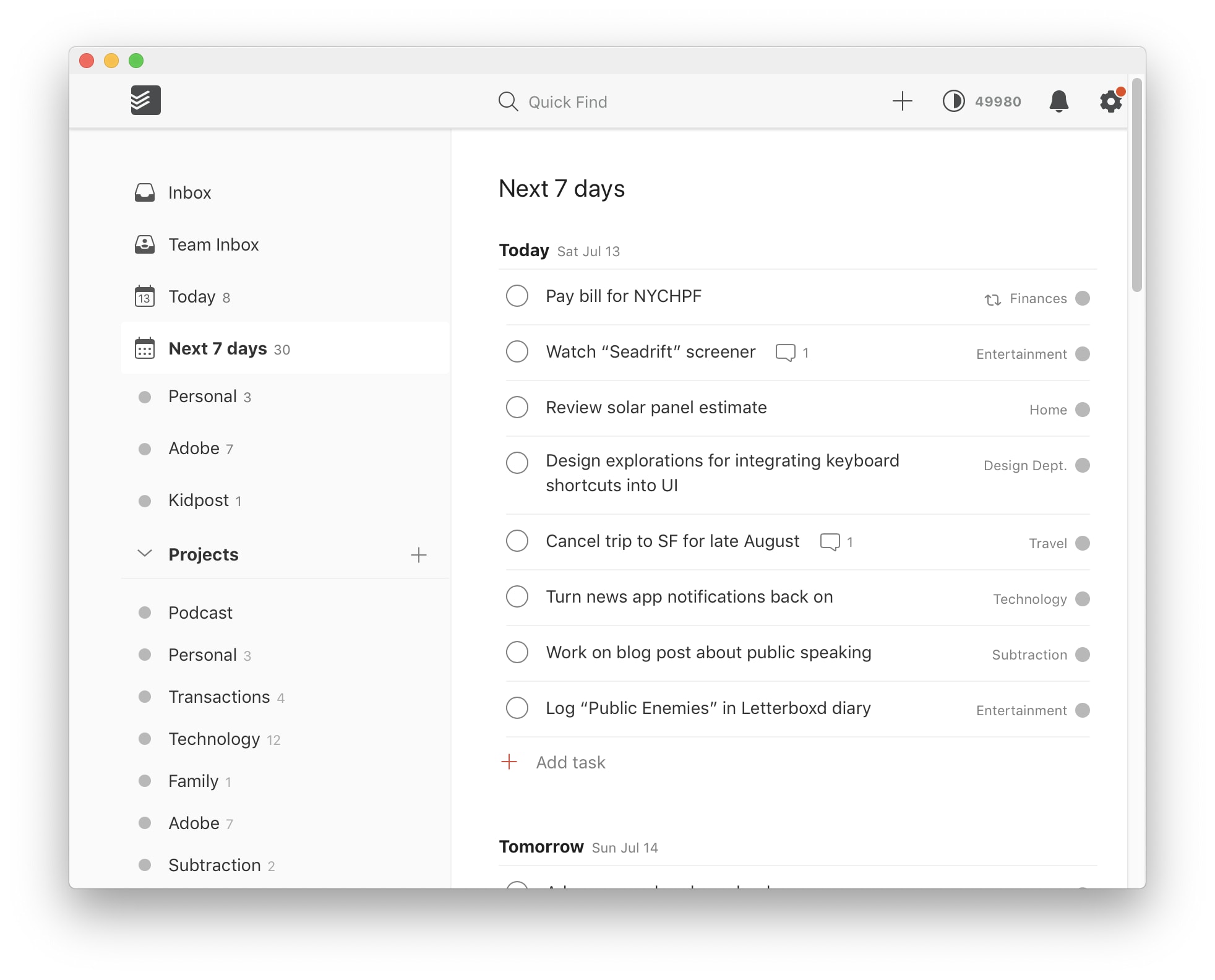Click Add task below Today's list
Image resolution: width=1215 pixels, height=980 pixels.
570,762
